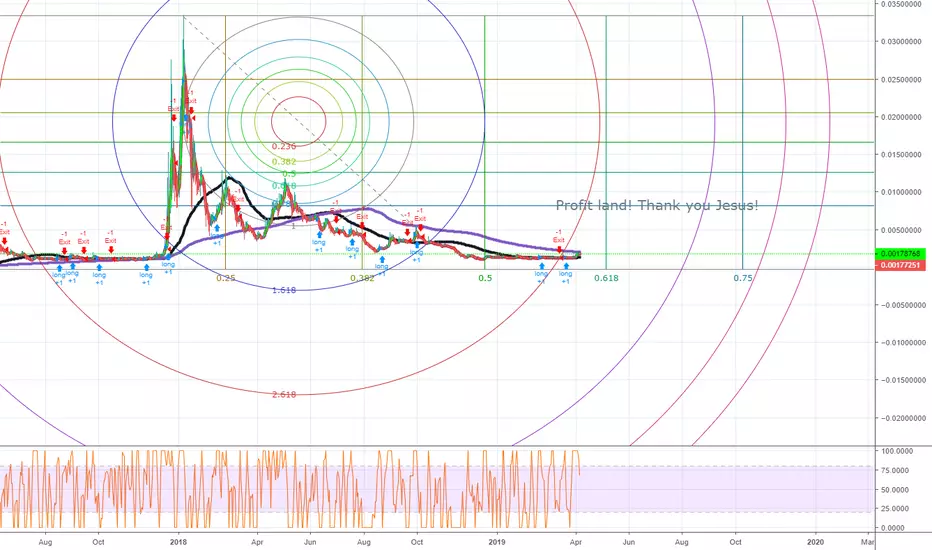932x550 pixels.
Task: Select the 0.618 time zone label near Apr 2019
Action: point(606,278)
